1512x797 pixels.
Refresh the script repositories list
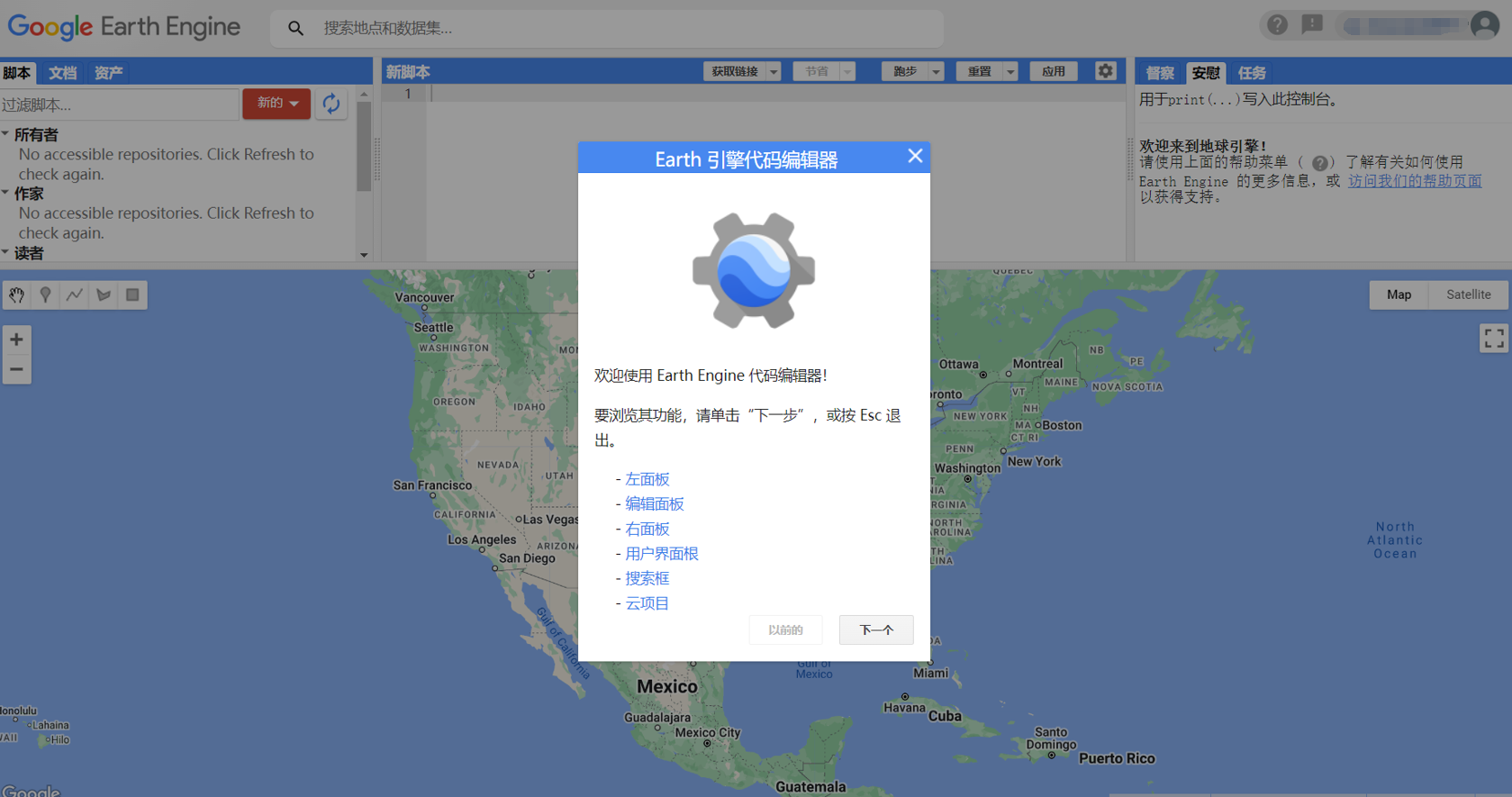click(331, 104)
